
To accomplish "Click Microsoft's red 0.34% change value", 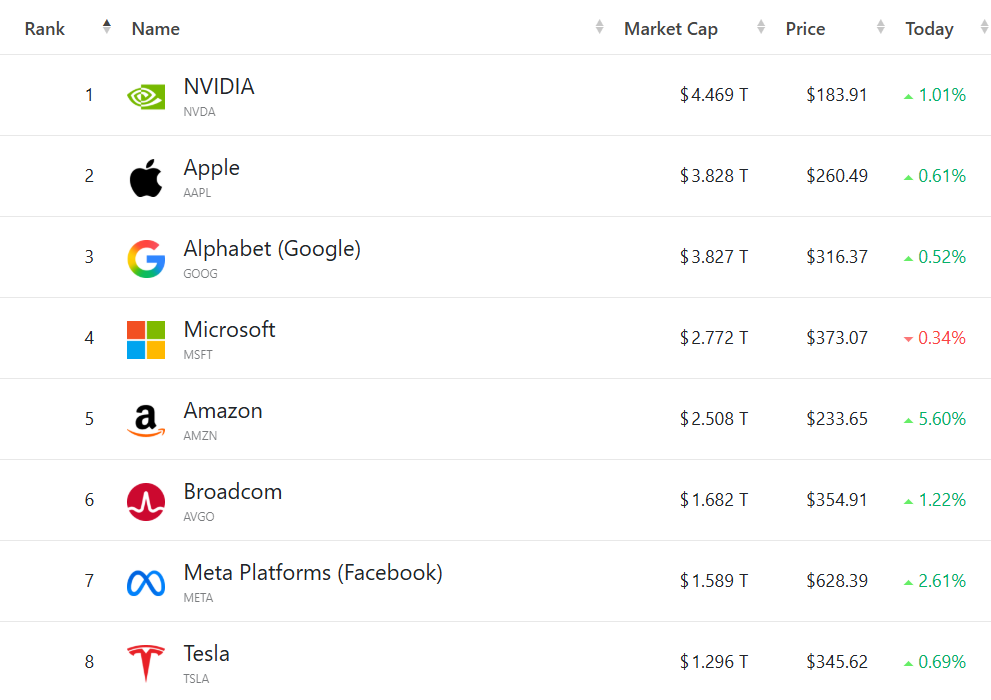I will click(x=941, y=338).
